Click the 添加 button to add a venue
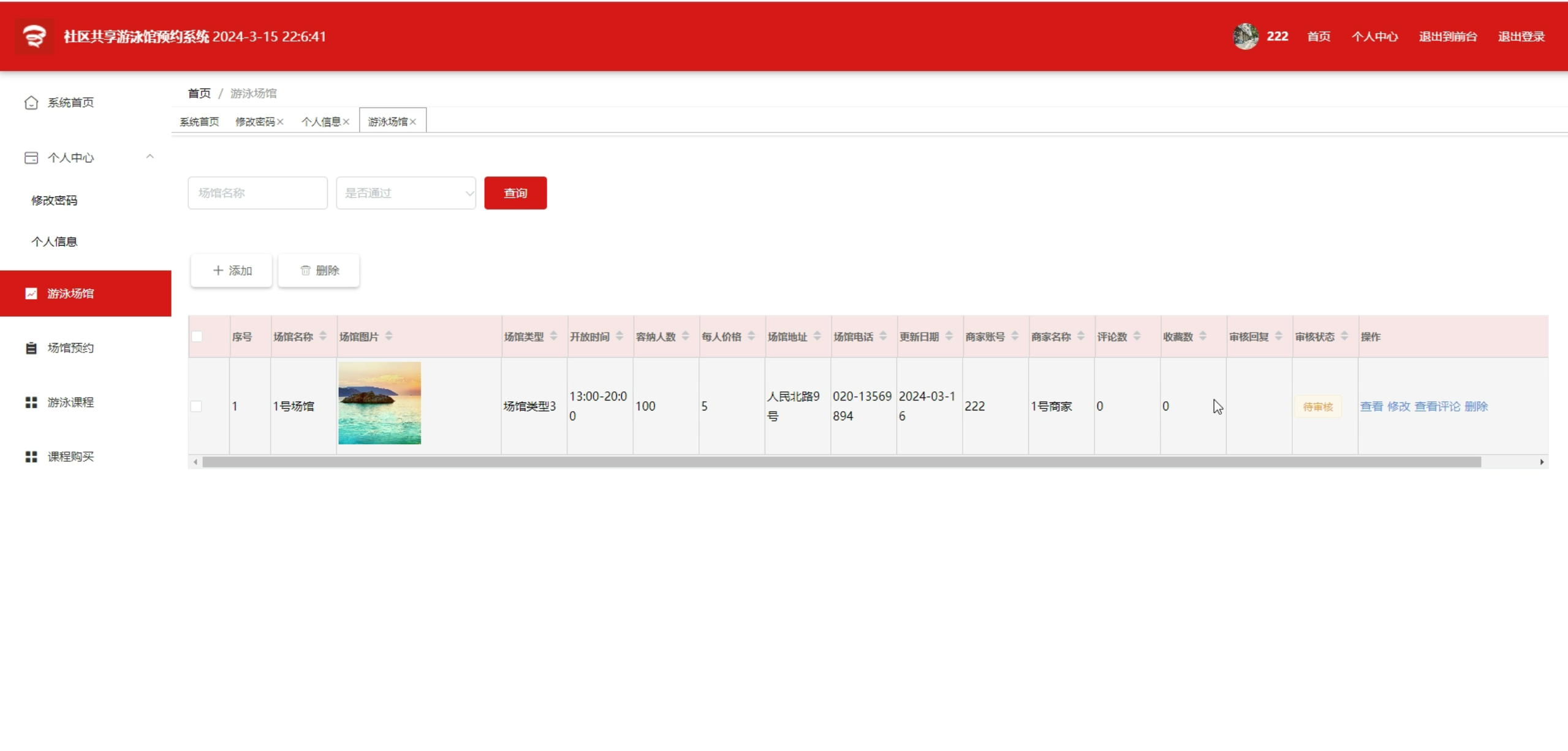Image resolution: width=1568 pixels, height=751 pixels. [x=232, y=271]
